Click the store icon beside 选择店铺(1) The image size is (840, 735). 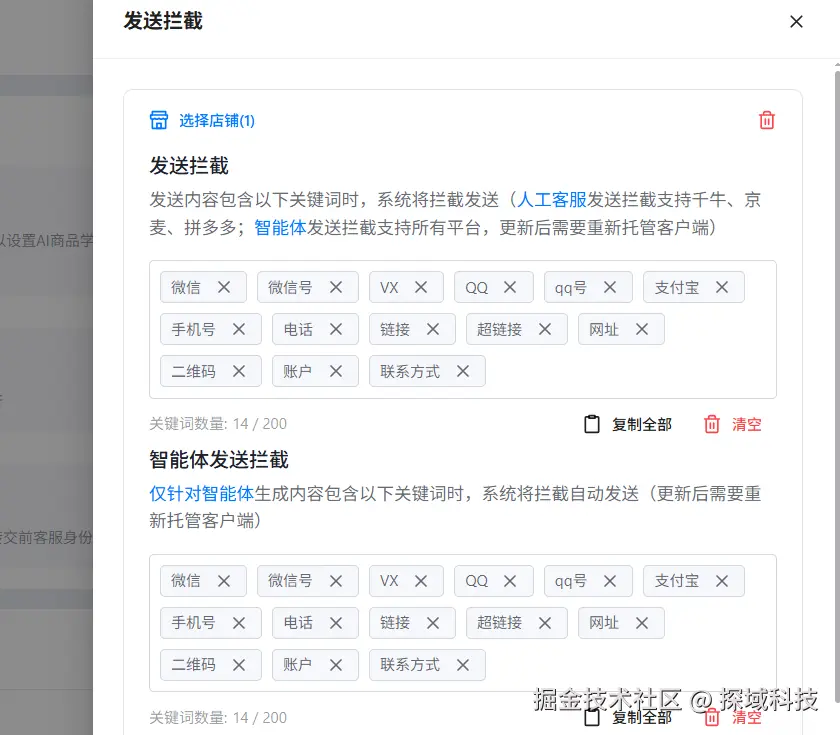160,120
